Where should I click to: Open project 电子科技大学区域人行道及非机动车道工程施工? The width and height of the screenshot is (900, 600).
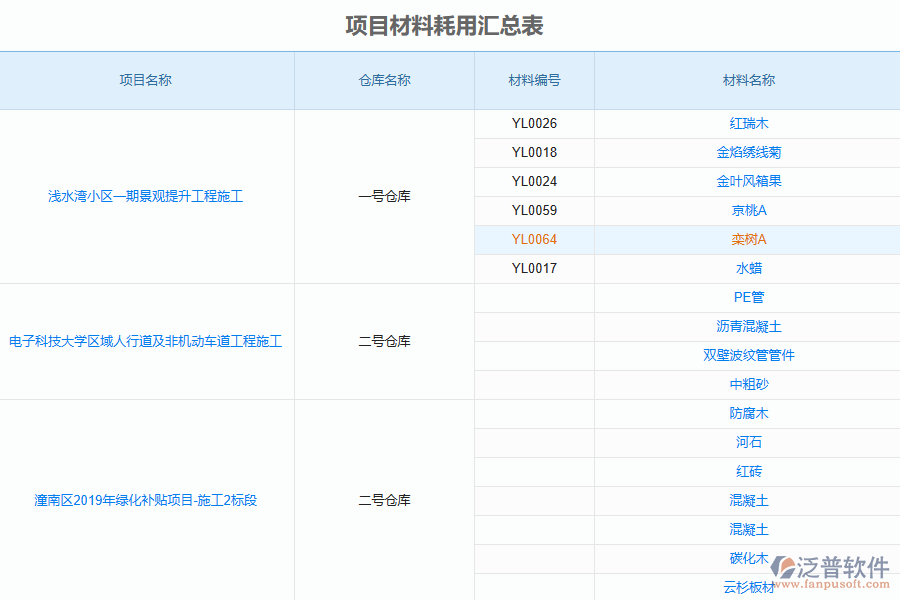coord(146,341)
